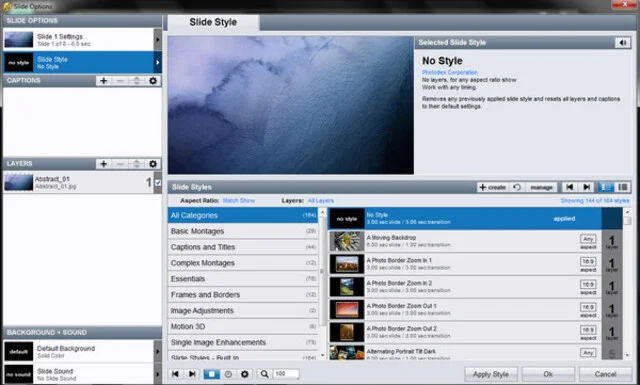Click the magnifier zoom icon

(264, 374)
